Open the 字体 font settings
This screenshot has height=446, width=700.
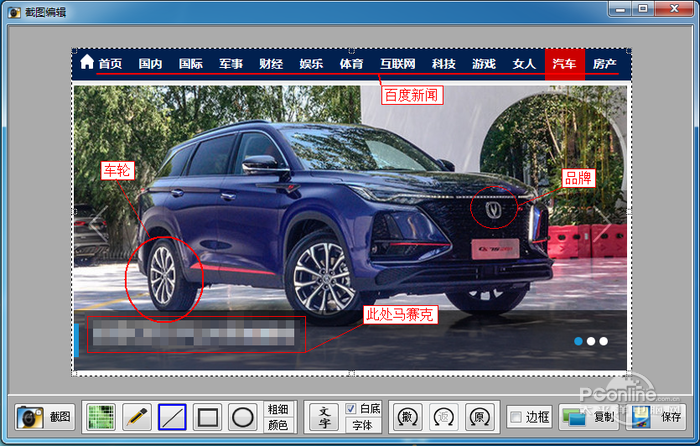coord(363,425)
